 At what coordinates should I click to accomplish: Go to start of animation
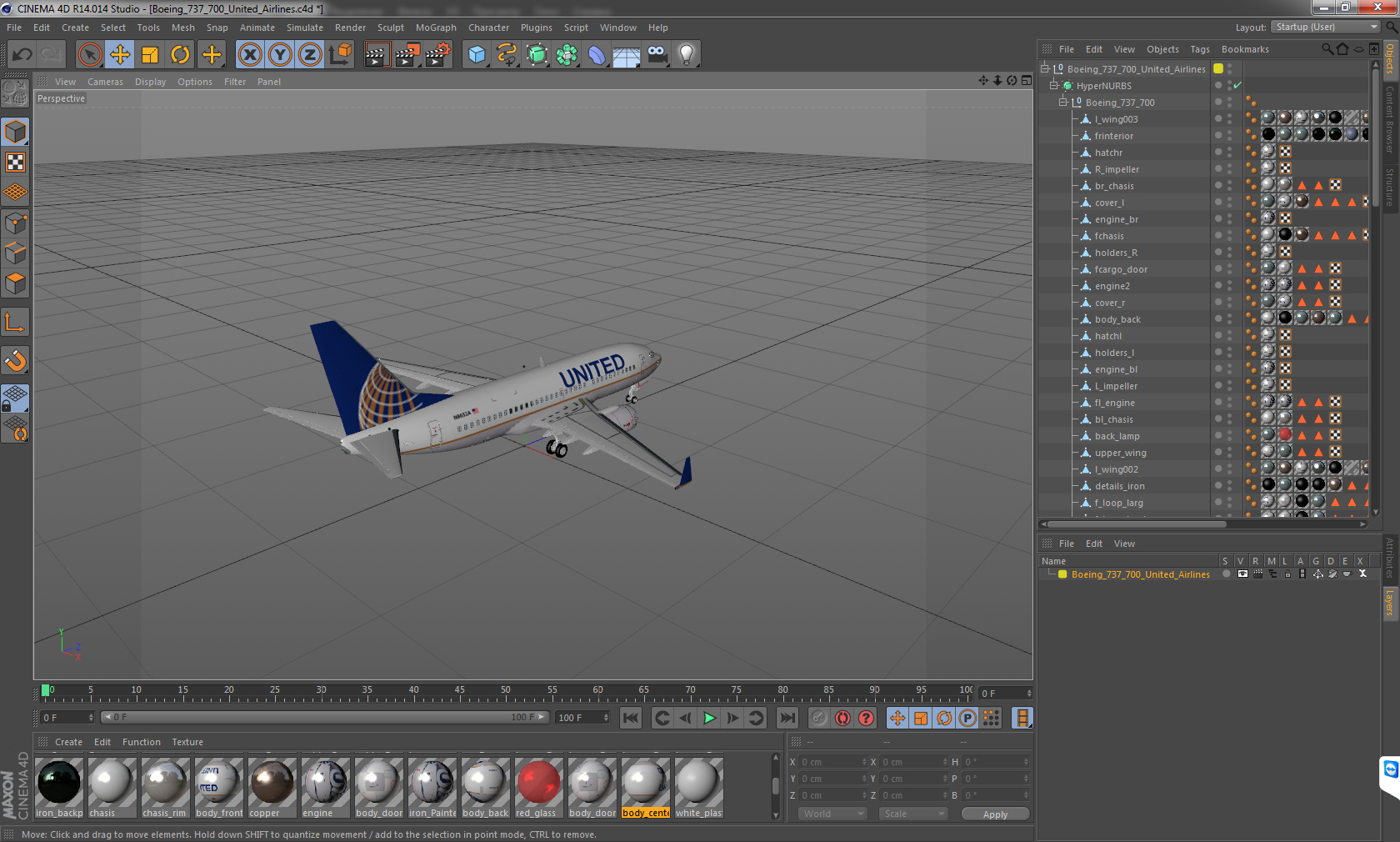coord(631,718)
